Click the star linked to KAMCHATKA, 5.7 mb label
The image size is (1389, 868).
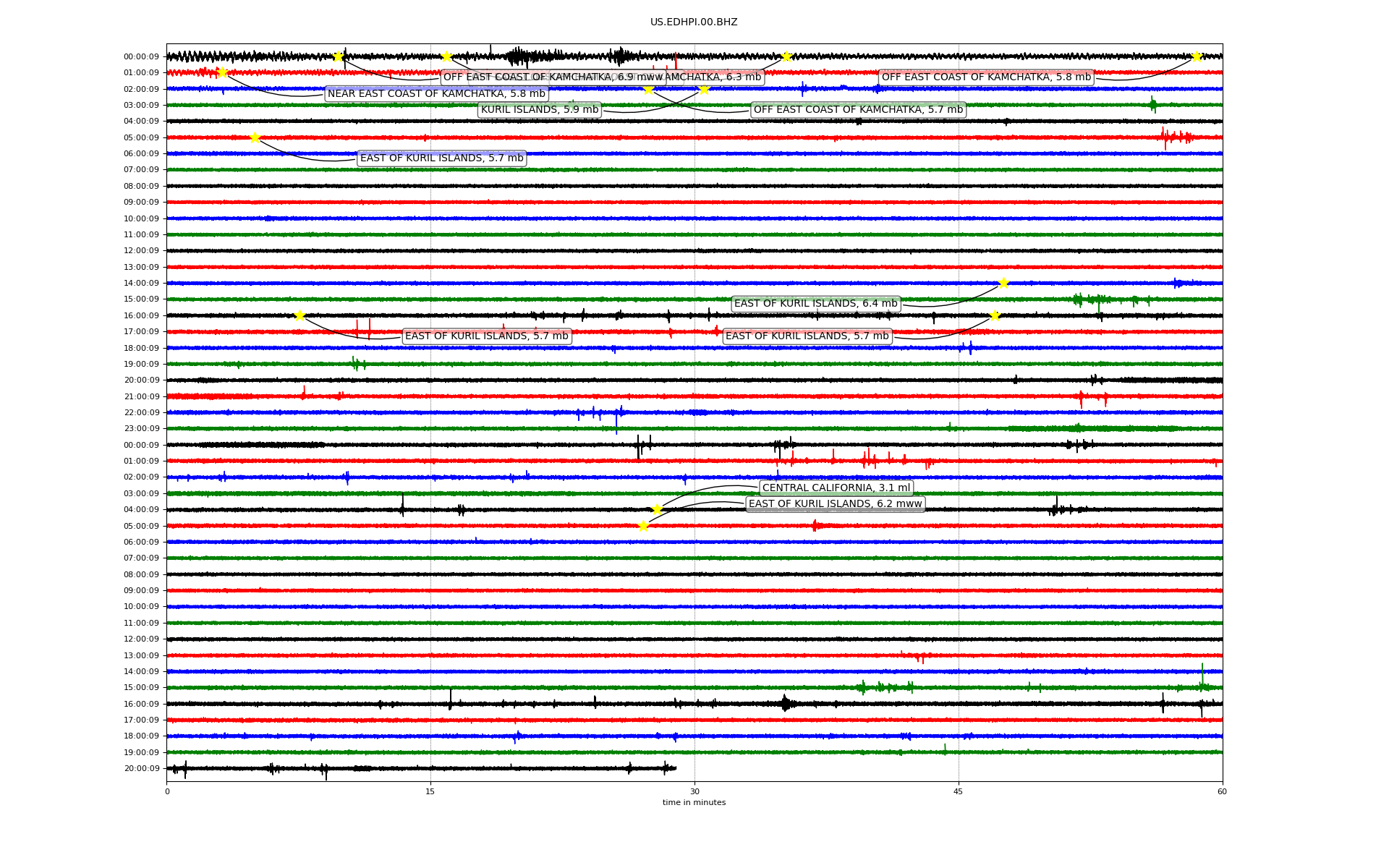coord(648,89)
